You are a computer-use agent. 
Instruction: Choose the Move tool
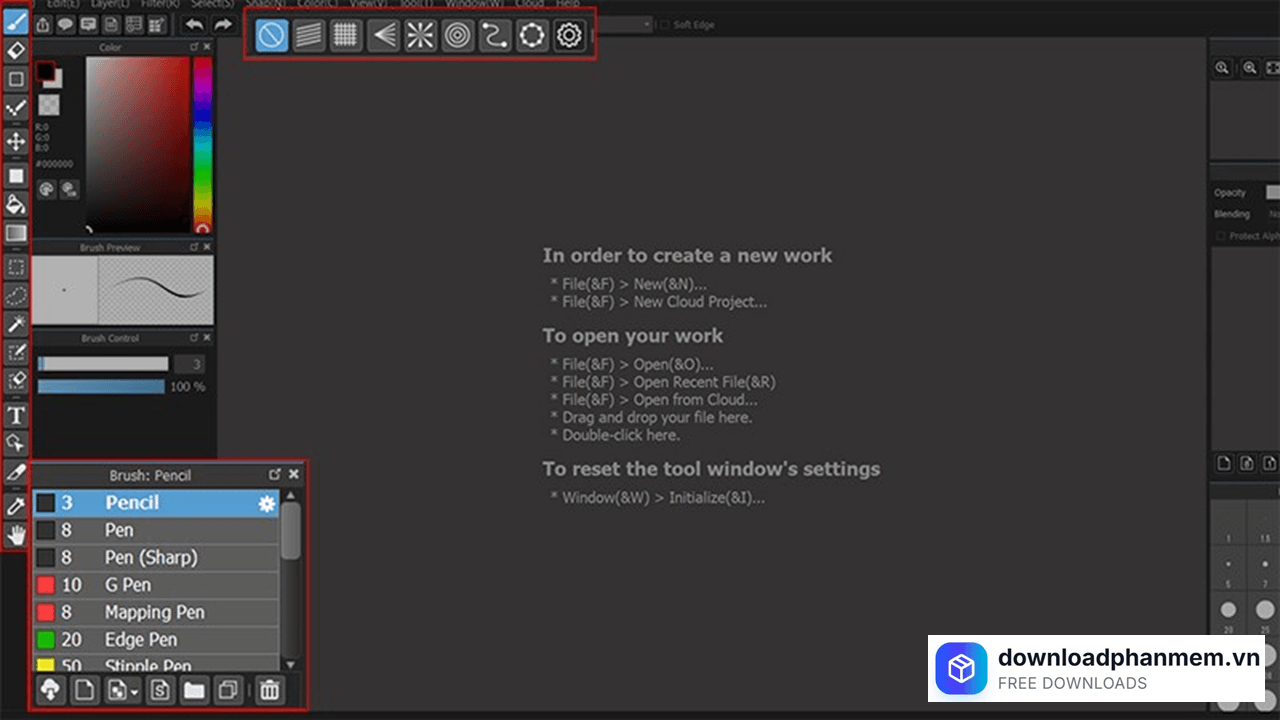(16, 141)
